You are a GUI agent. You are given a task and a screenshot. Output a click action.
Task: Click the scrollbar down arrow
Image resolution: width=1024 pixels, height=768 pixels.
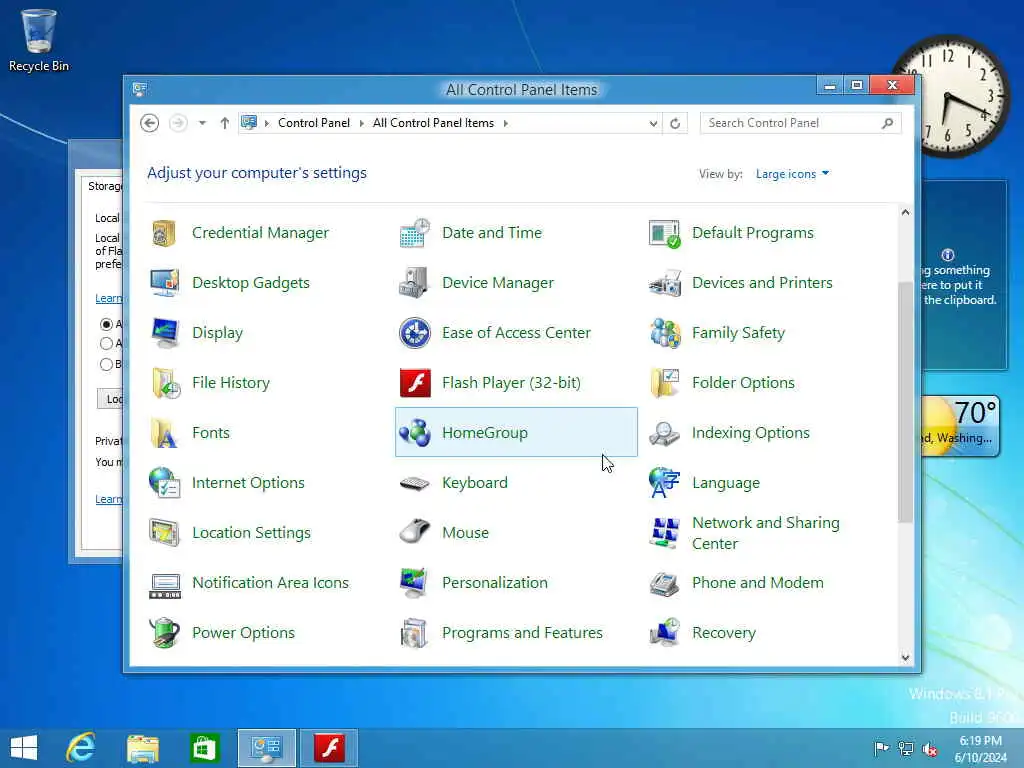pos(905,657)
